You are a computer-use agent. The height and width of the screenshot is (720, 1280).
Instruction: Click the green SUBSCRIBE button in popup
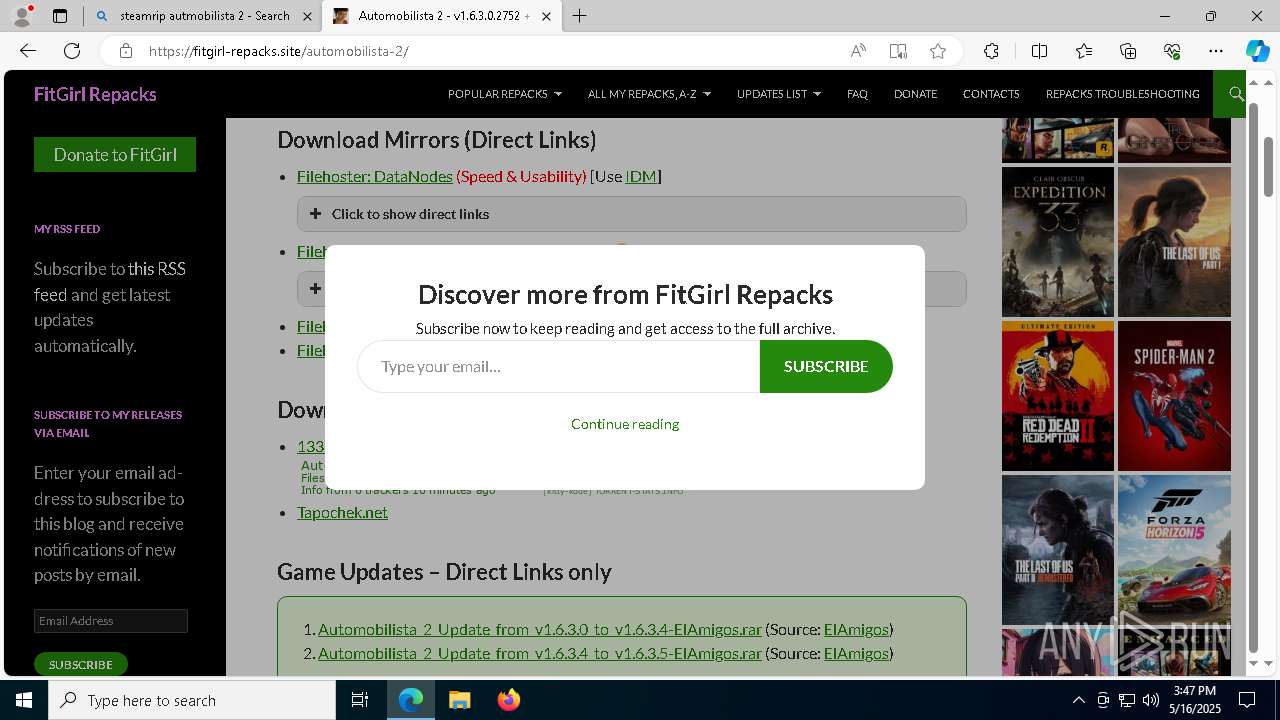[x=826, y=366]
